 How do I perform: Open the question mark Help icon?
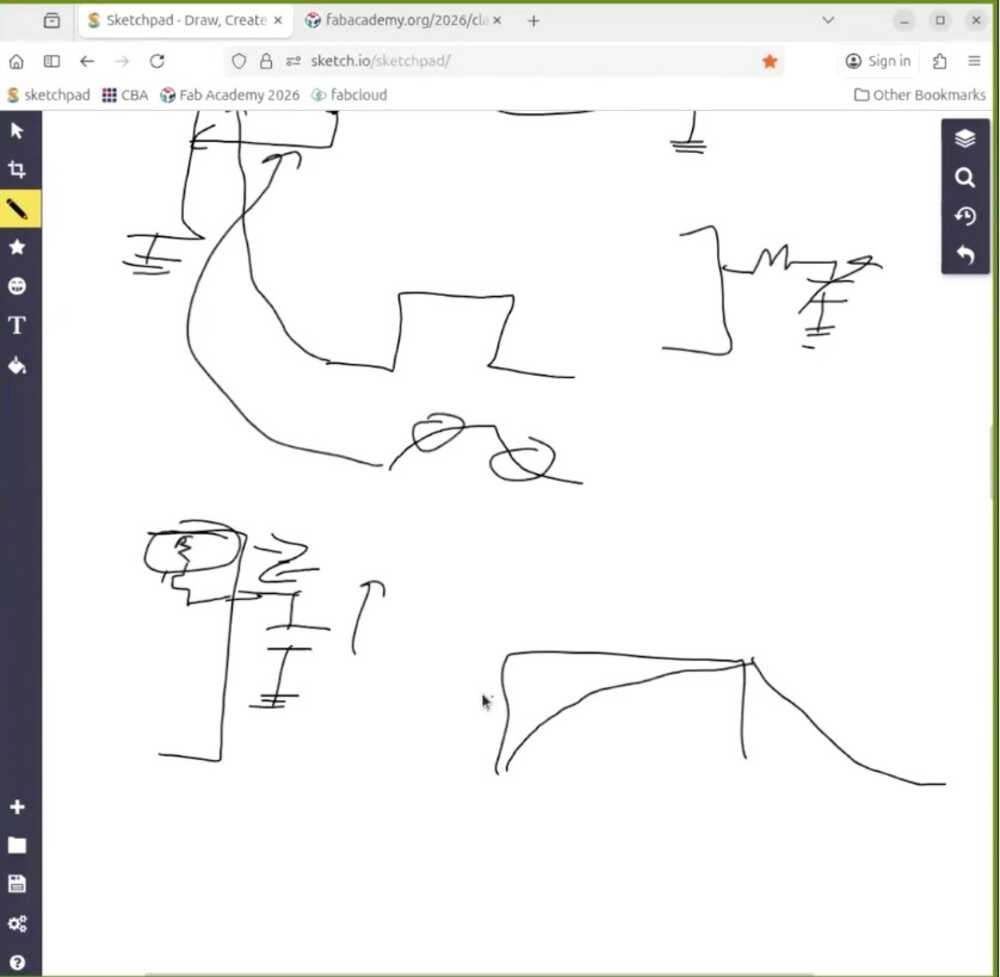(x=17, y=962)
